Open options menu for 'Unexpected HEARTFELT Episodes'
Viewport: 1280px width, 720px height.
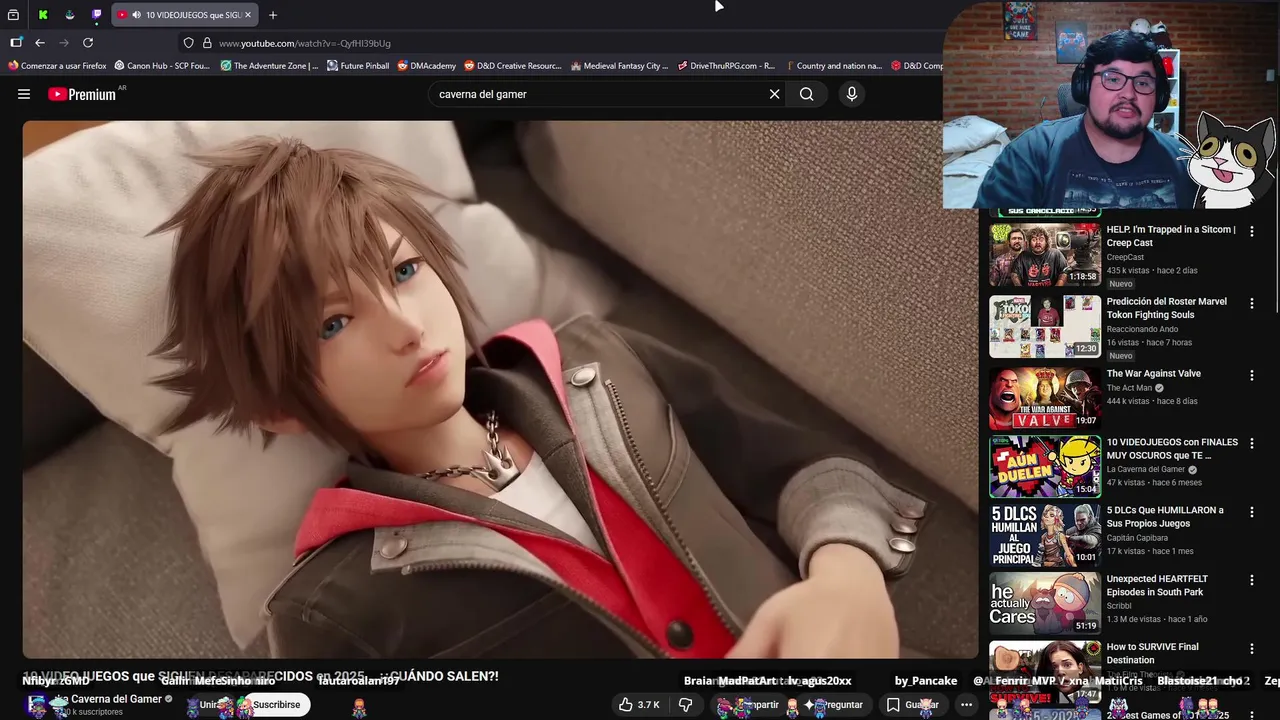click(1251, 580)
